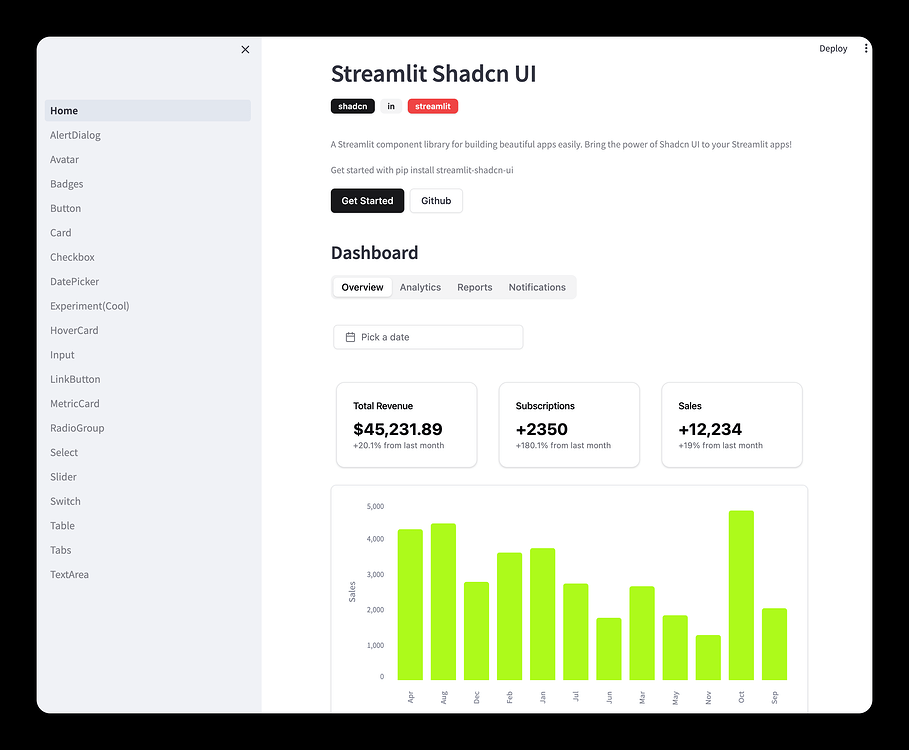Screen dimensions: 909x750
Task: Click the Apr bar in chart
Action: tap(410, 605)
